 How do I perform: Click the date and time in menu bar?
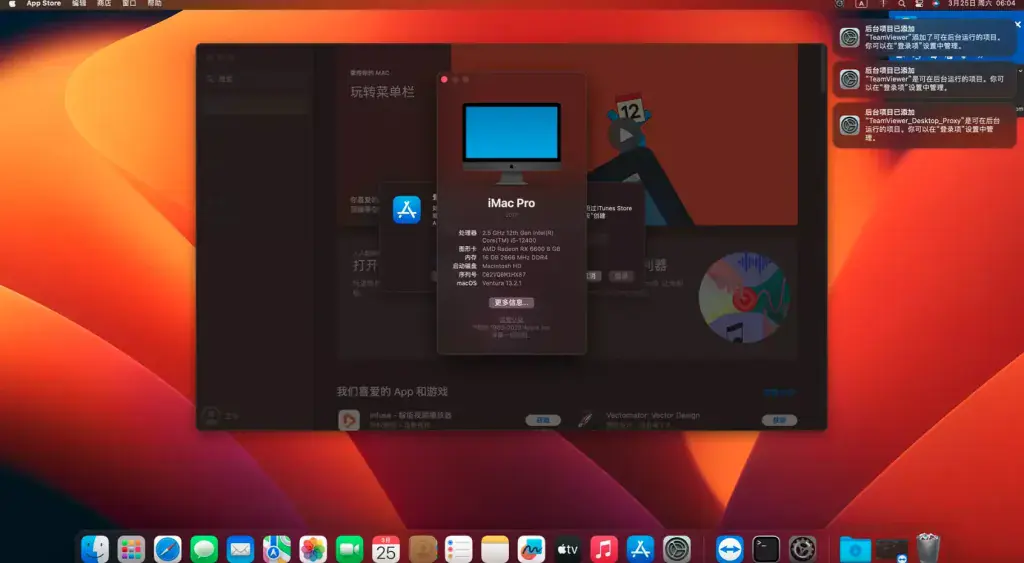click(982, 3)
